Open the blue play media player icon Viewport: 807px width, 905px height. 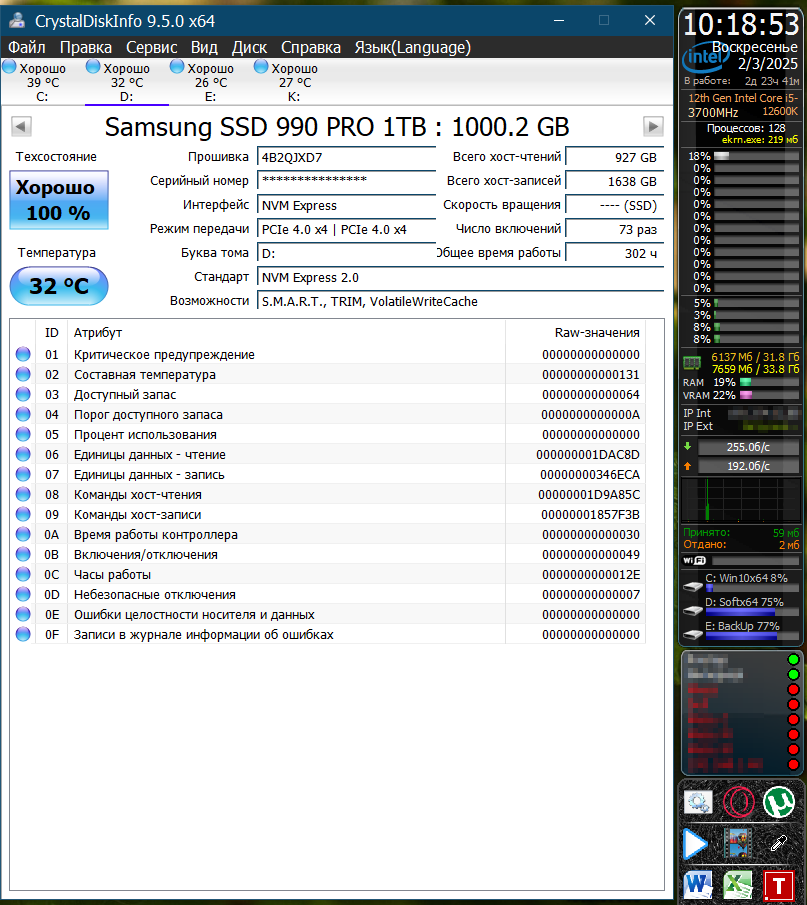[695, 844]
